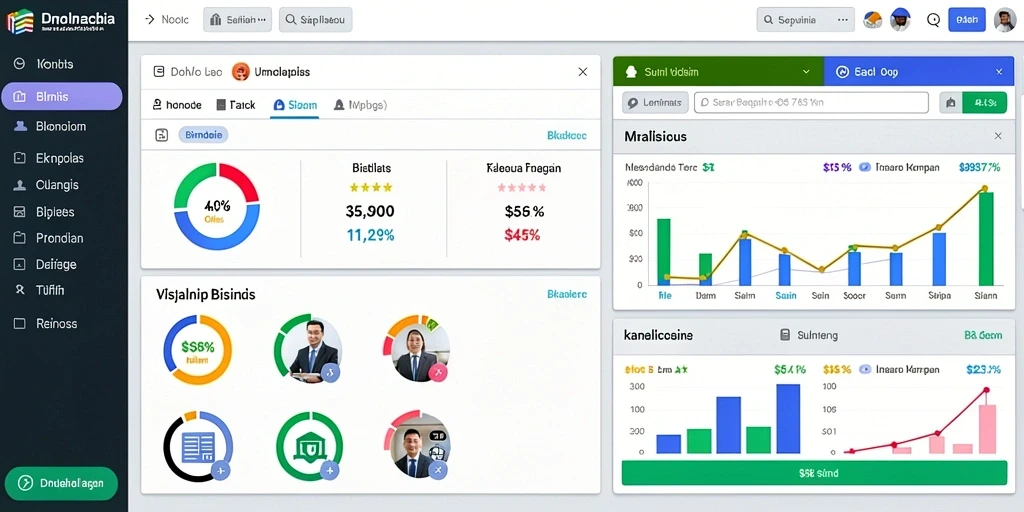Toggle the Birndoie pill filter
This screenshot has width=1024, height=512.
tap(203, 135)
